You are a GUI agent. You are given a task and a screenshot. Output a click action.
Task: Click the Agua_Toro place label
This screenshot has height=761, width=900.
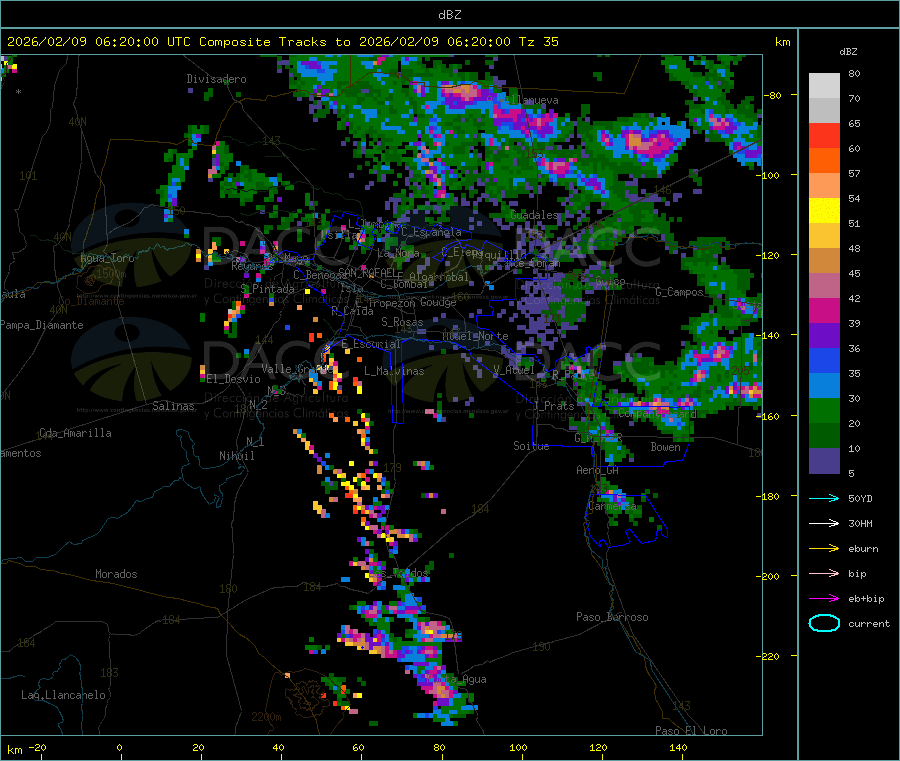click(x=107, y=258)
